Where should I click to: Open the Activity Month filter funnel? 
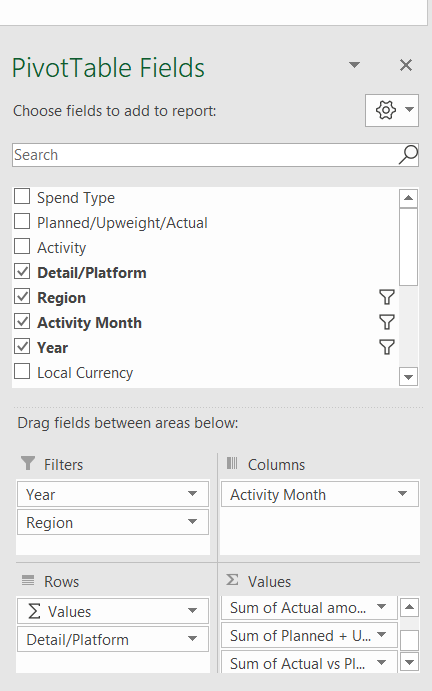tap(387, 323)
